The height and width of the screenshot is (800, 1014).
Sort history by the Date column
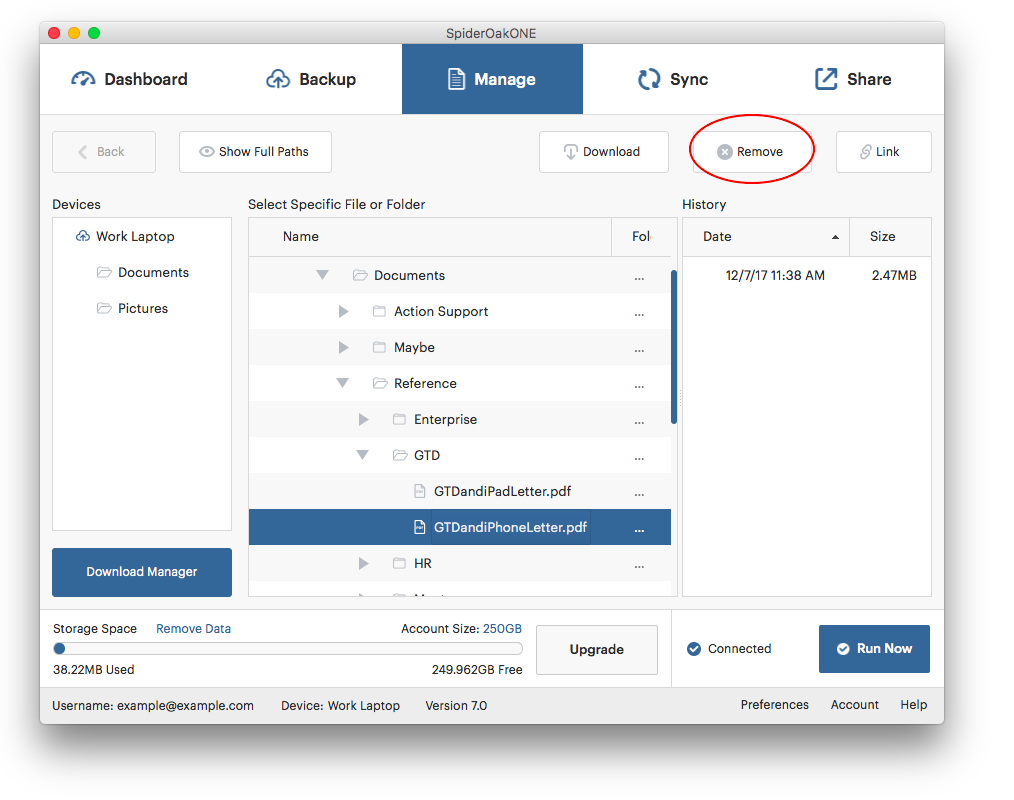pos(766,237)
